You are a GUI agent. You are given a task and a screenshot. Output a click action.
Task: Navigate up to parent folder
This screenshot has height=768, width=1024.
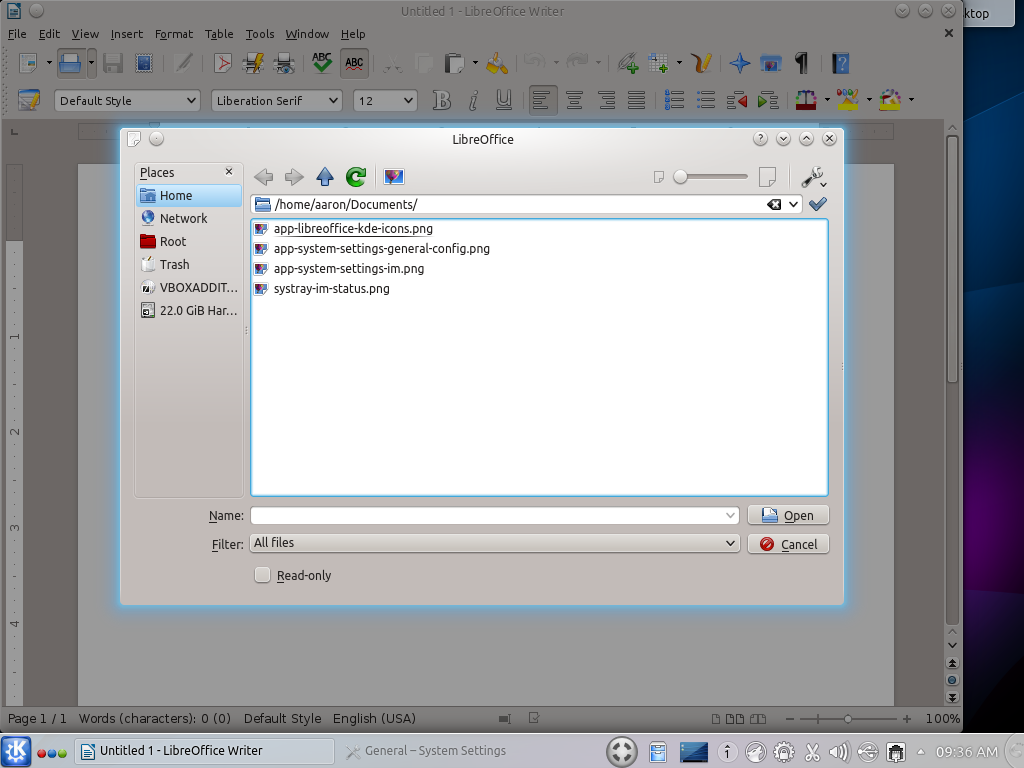[x=325, y=176]
